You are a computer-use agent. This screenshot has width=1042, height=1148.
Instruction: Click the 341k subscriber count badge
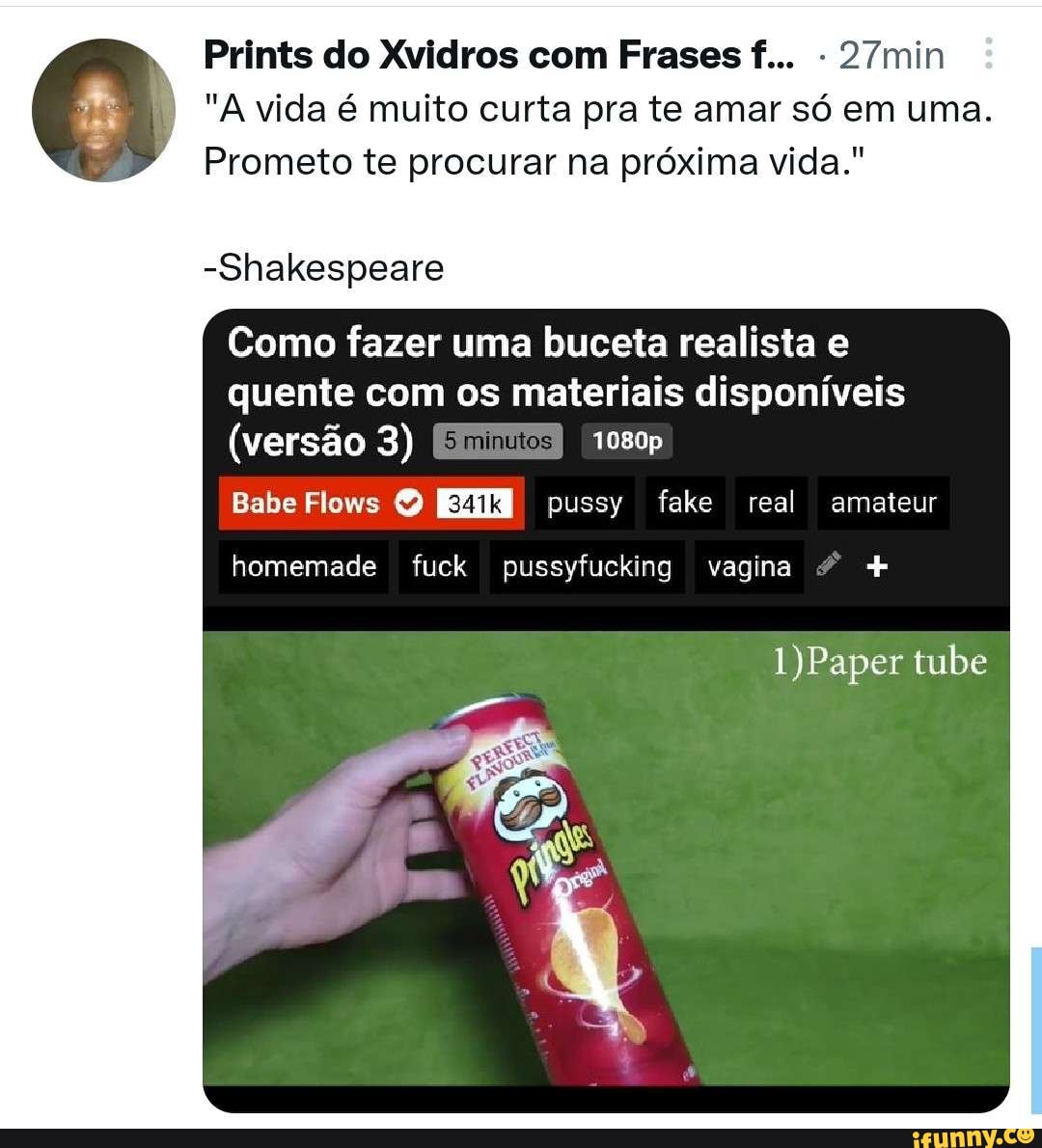coord(475,504)
